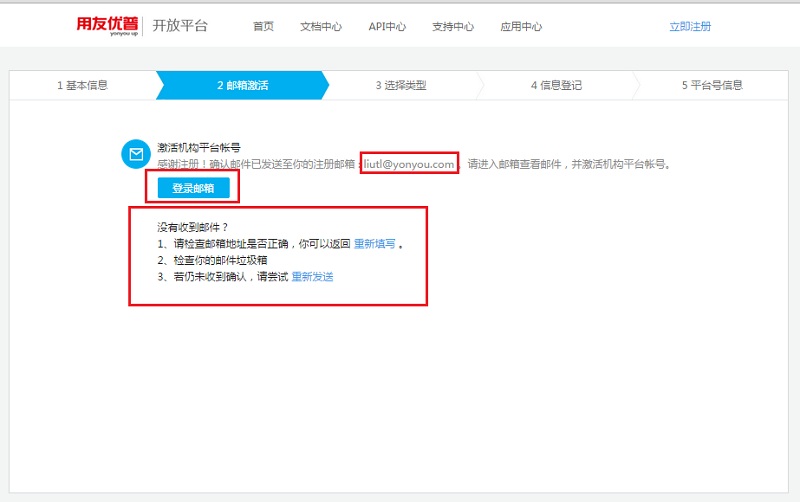Open 支持中心 navigation item

[453, 27]
